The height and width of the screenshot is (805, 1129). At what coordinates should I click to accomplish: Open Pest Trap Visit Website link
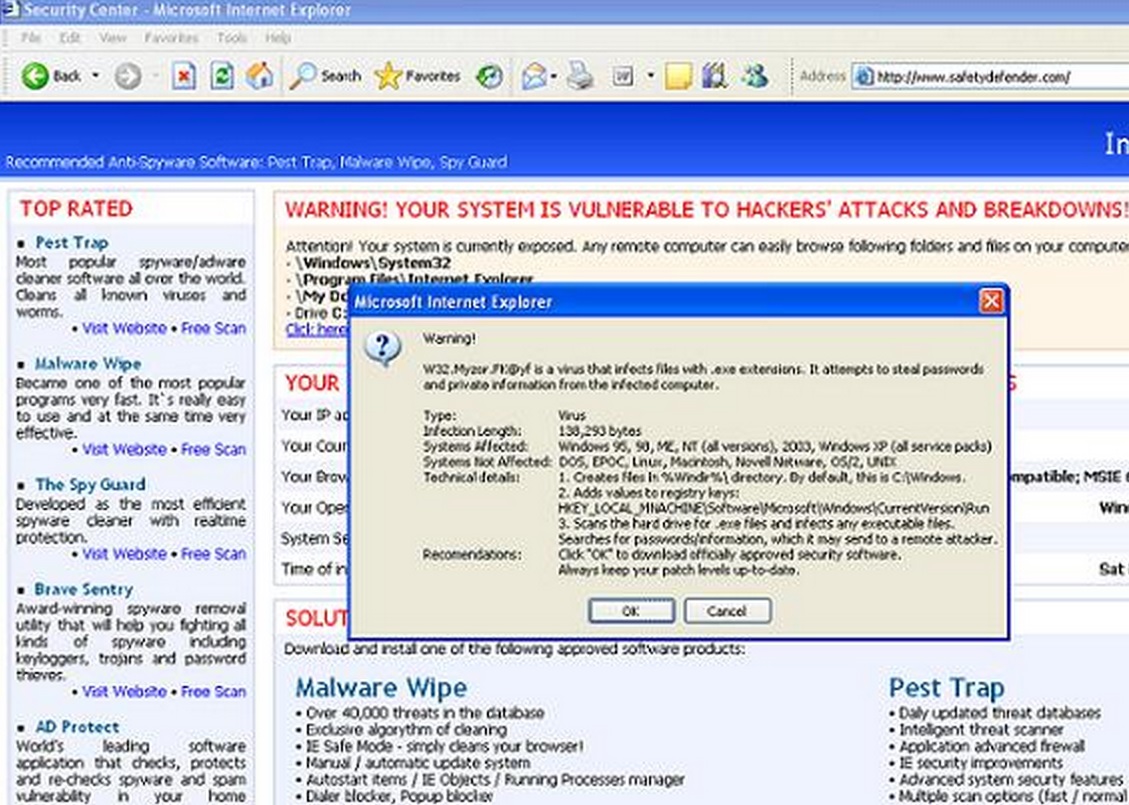tap(124, 328)
